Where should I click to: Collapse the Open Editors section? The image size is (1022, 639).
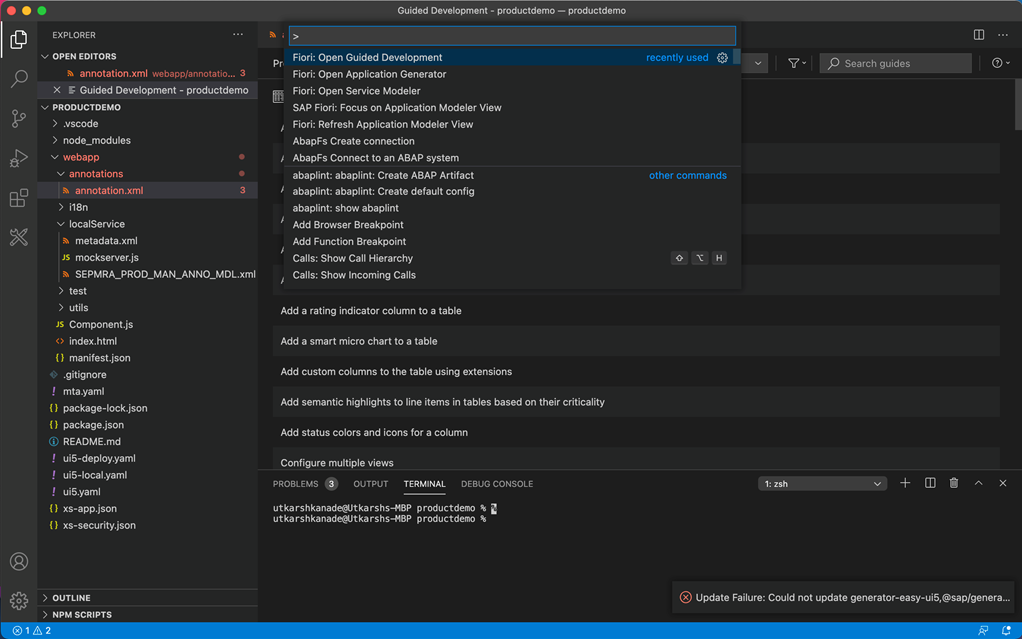46,57
